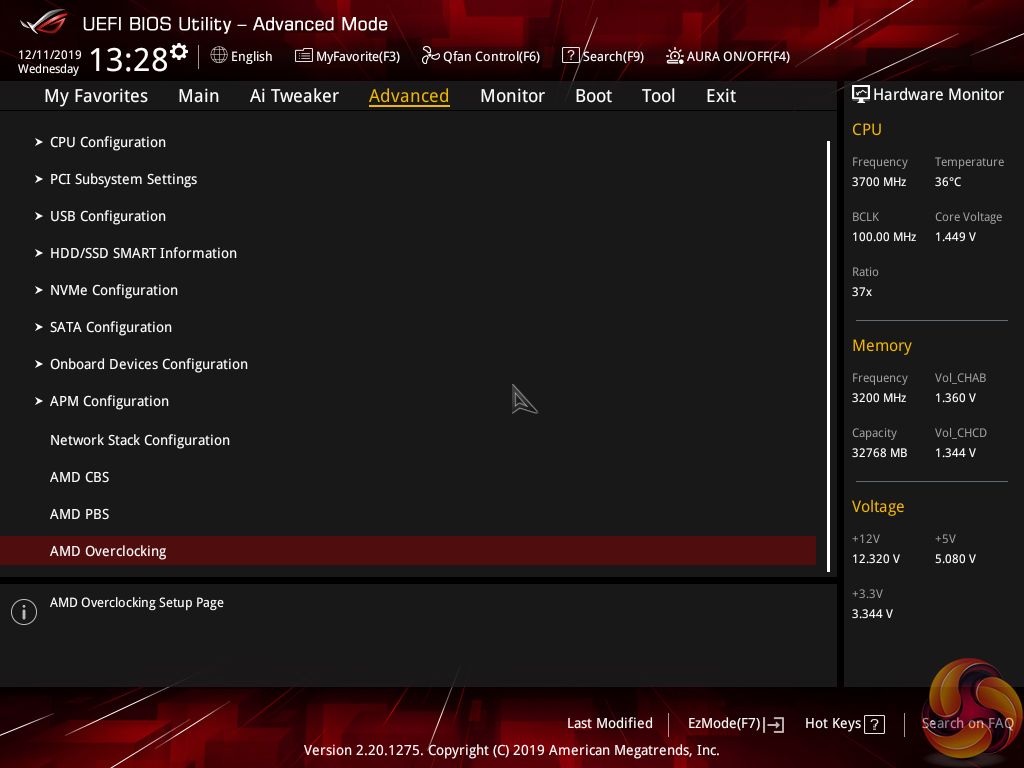Click the +3.3V 3.344 V value
1024x768 pixels.
pos(872,613)
